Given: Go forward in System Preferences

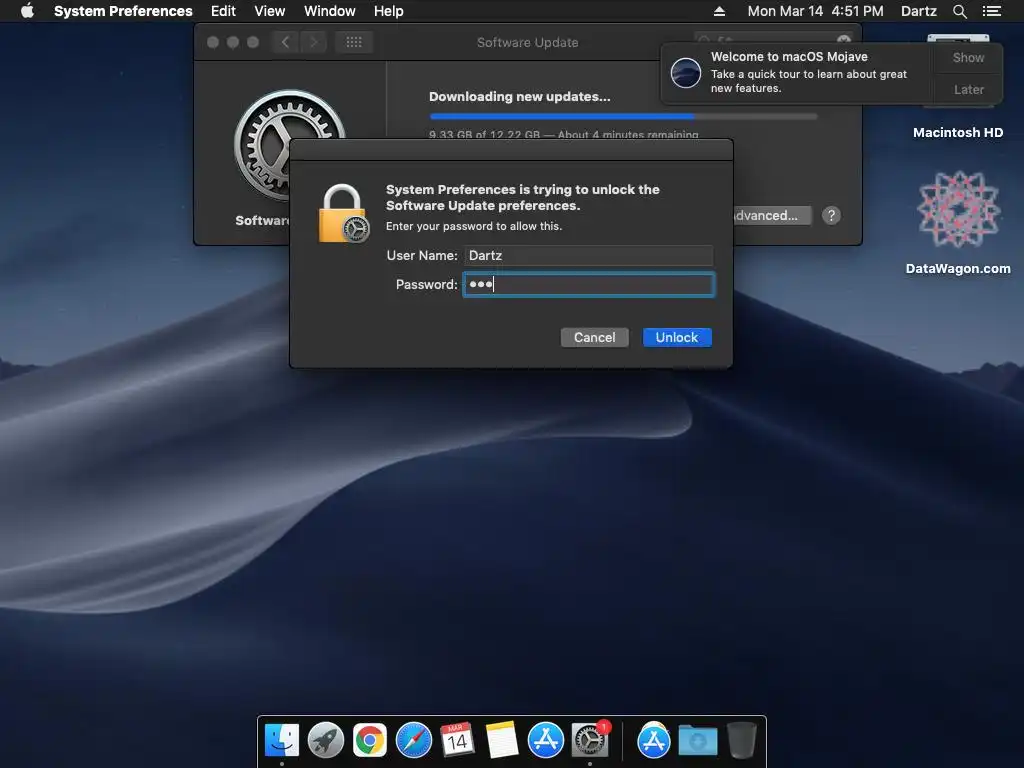Looking at the screenshot, I should (x=313, y=42).
